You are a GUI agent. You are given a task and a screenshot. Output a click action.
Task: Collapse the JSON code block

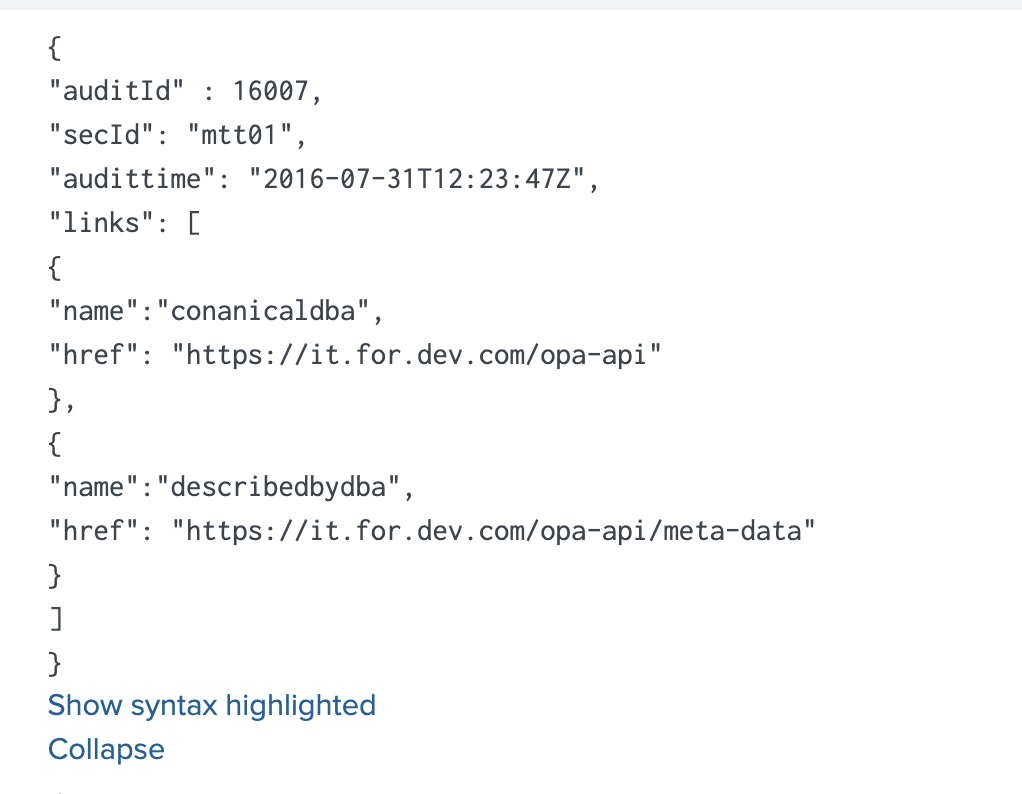click(106, 749)
